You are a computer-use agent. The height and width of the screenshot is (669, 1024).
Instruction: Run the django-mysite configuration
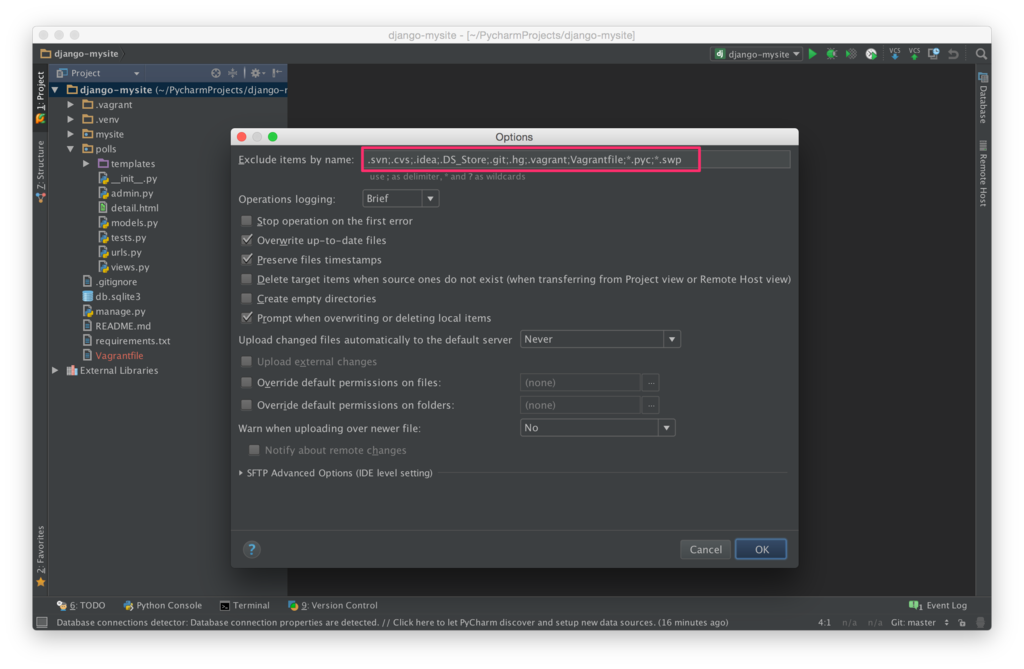(812, 54)
